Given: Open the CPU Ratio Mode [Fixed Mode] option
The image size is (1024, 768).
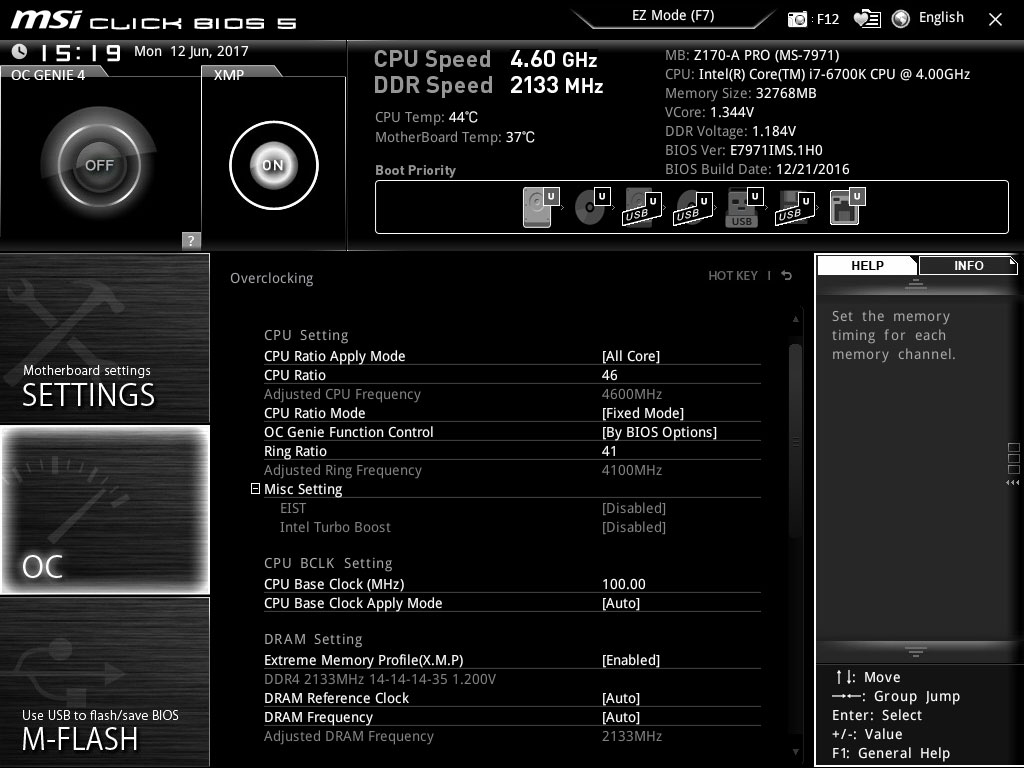Looking at the screenshot, I should (x=643, y=413).
